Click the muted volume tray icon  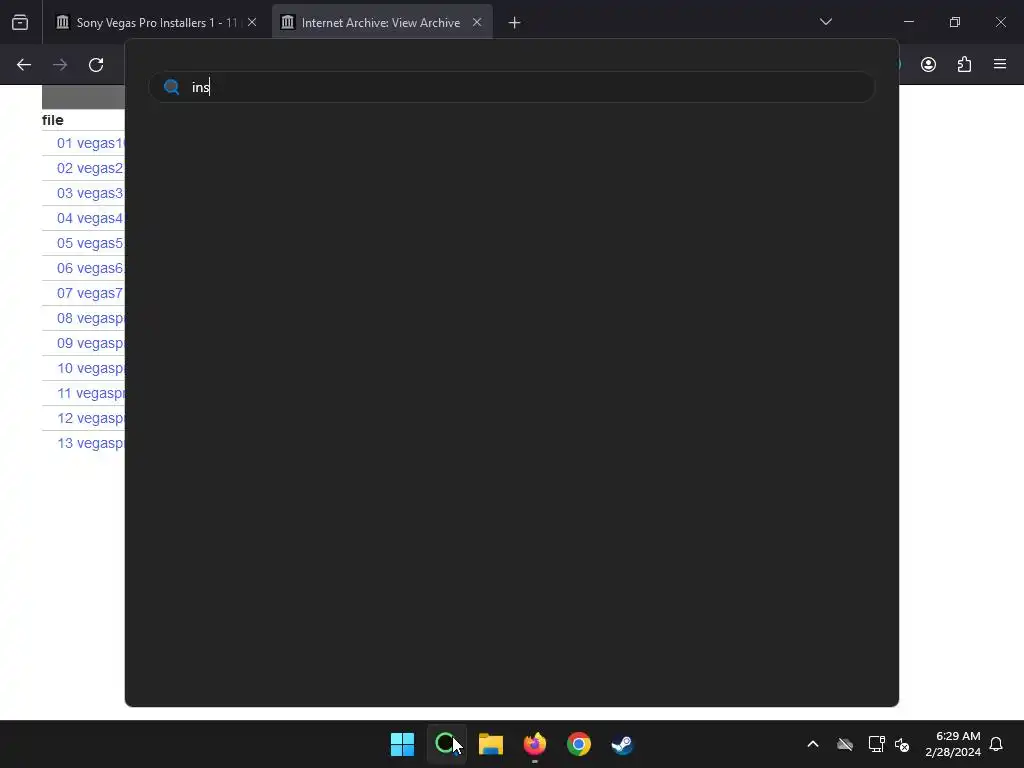click(902, 744)
